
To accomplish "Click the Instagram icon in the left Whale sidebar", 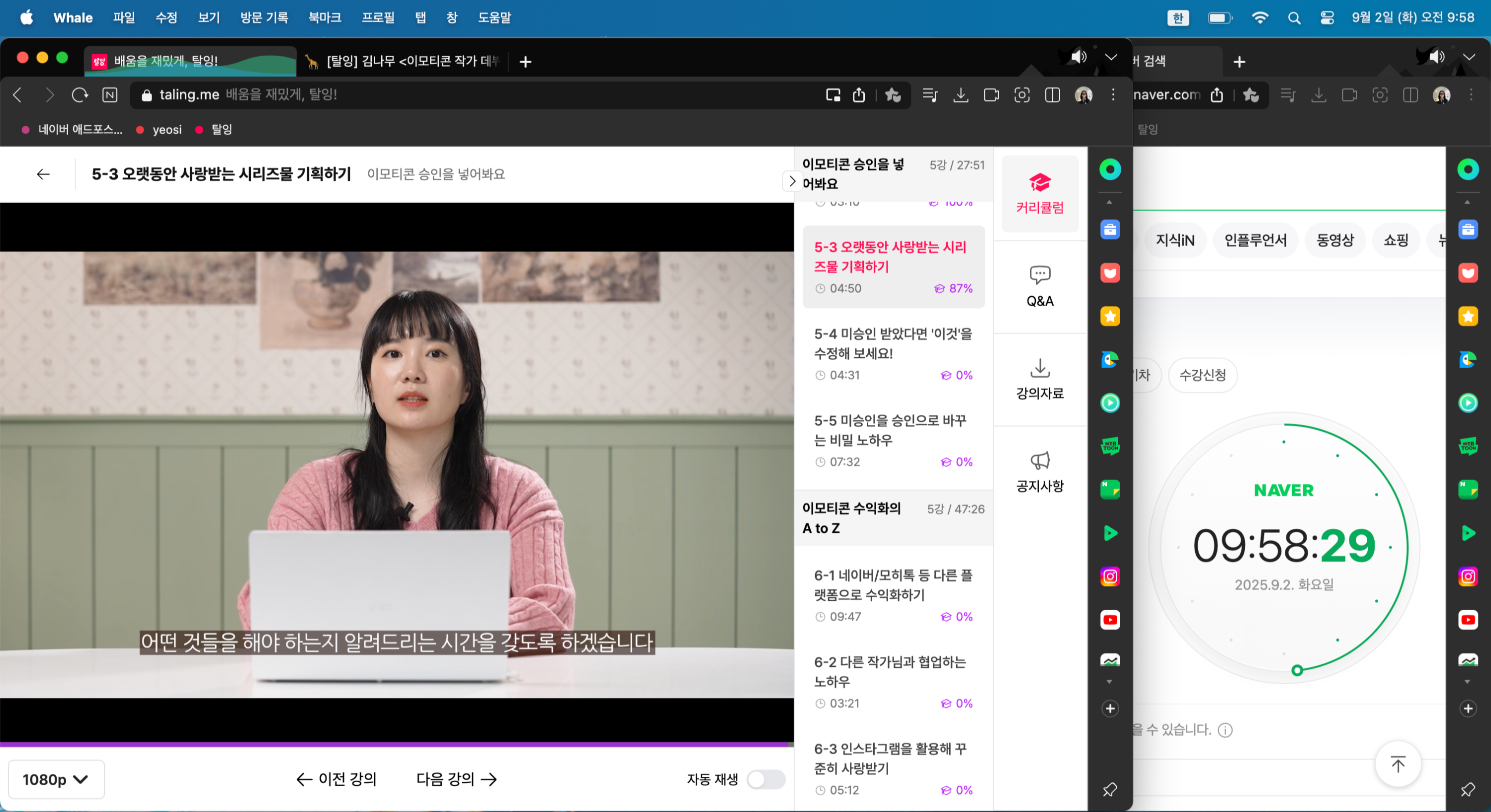I will (x=1110, y=576).
